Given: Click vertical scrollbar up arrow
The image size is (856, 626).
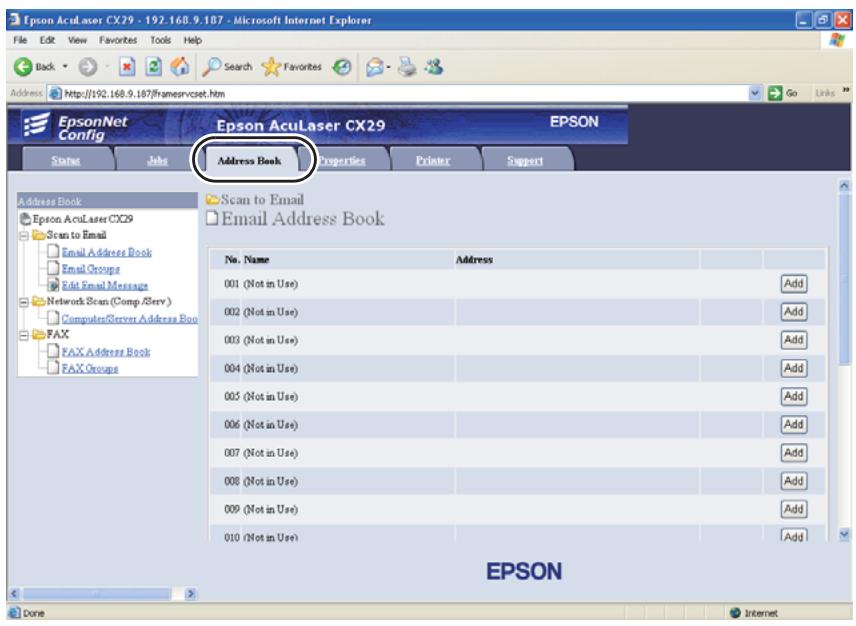Looking at the screenshot, I should 845,186.
